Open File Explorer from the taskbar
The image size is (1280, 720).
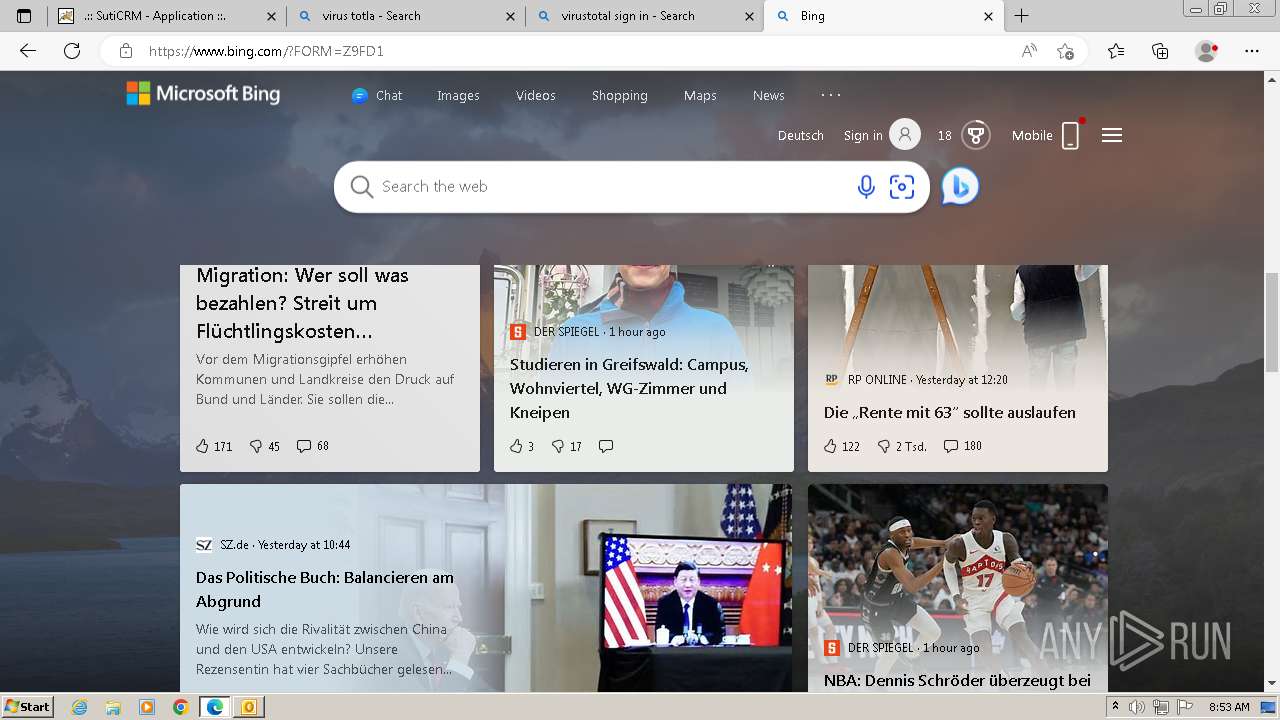(113, 707)
